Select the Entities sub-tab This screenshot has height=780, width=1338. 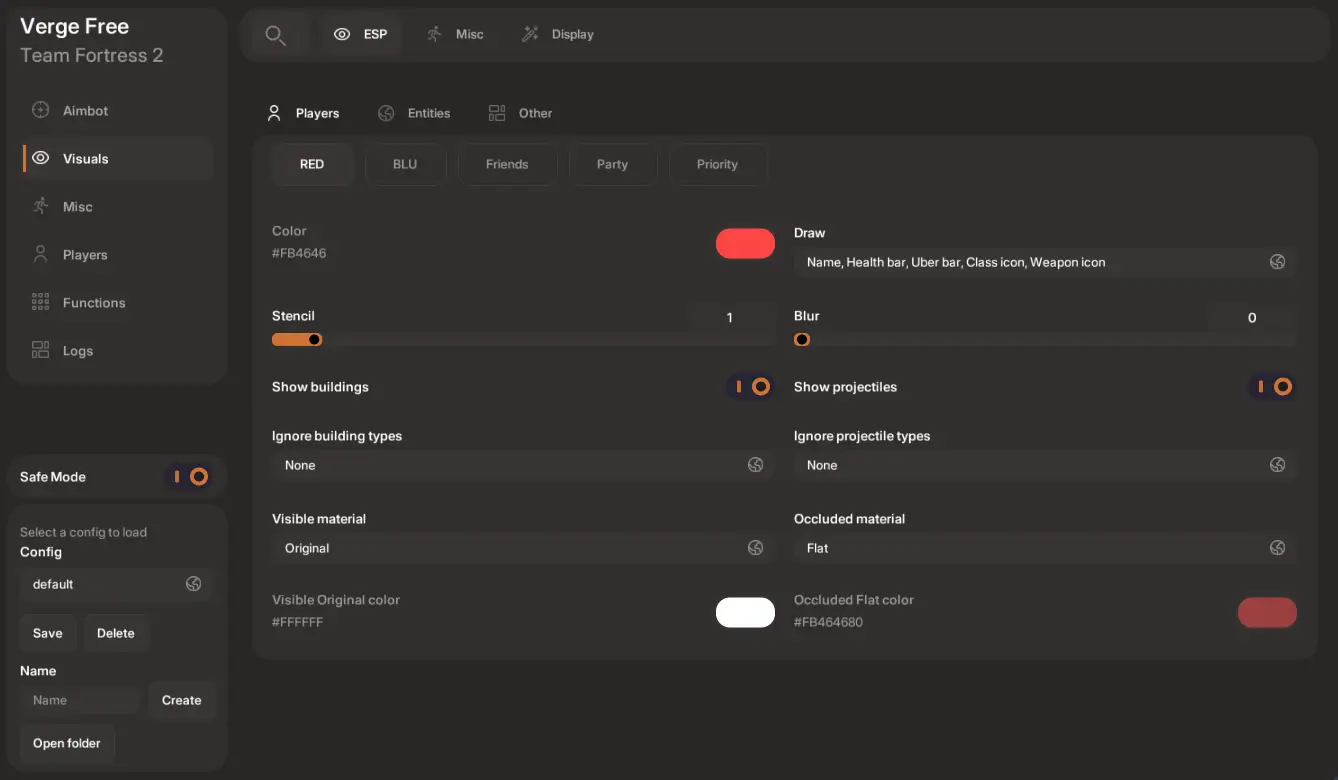tap(414, 113)
